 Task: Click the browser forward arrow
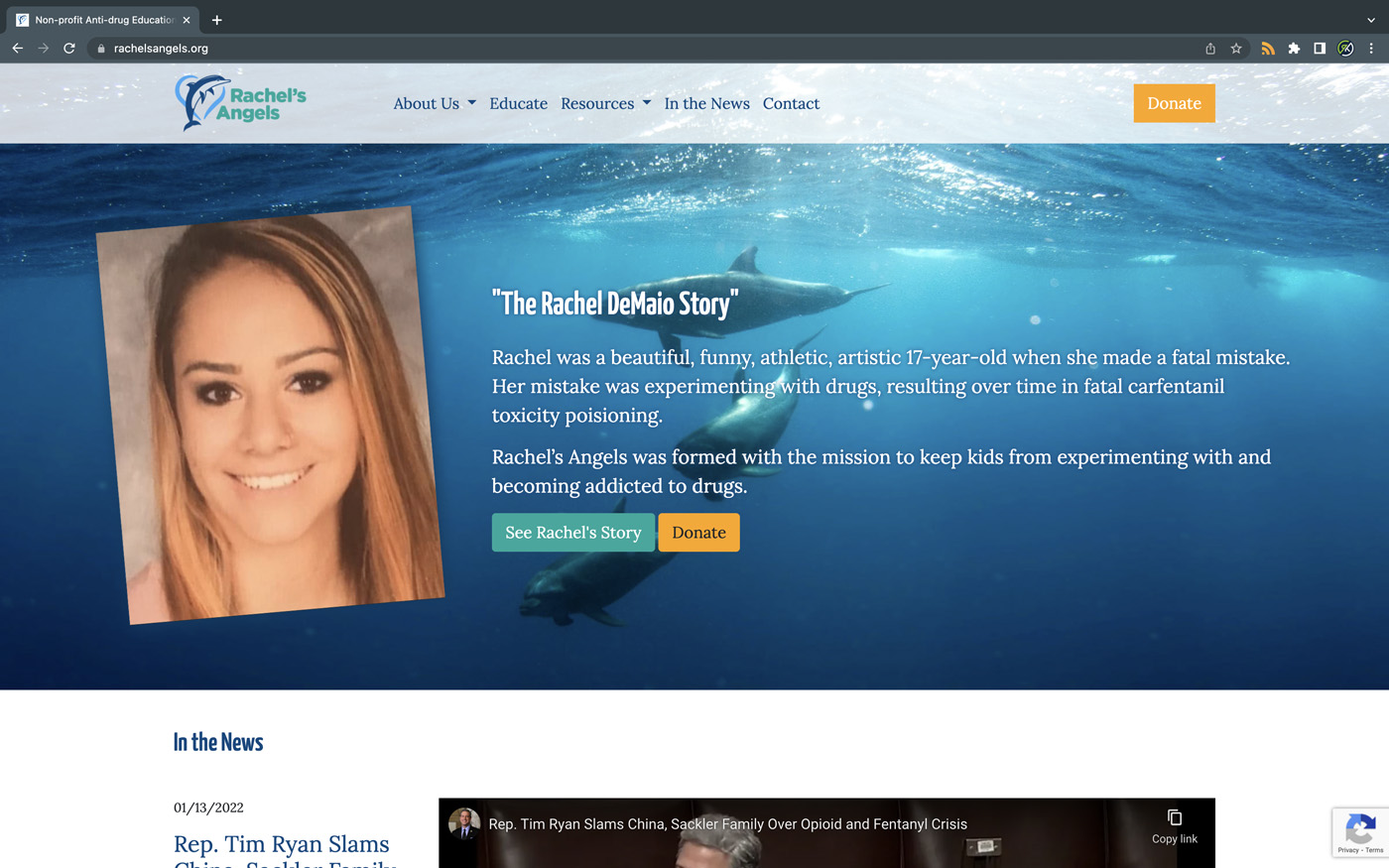point(44,48)
